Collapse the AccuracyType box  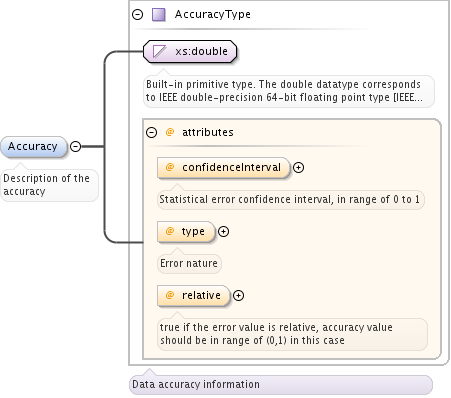click(x=137, y=15)
